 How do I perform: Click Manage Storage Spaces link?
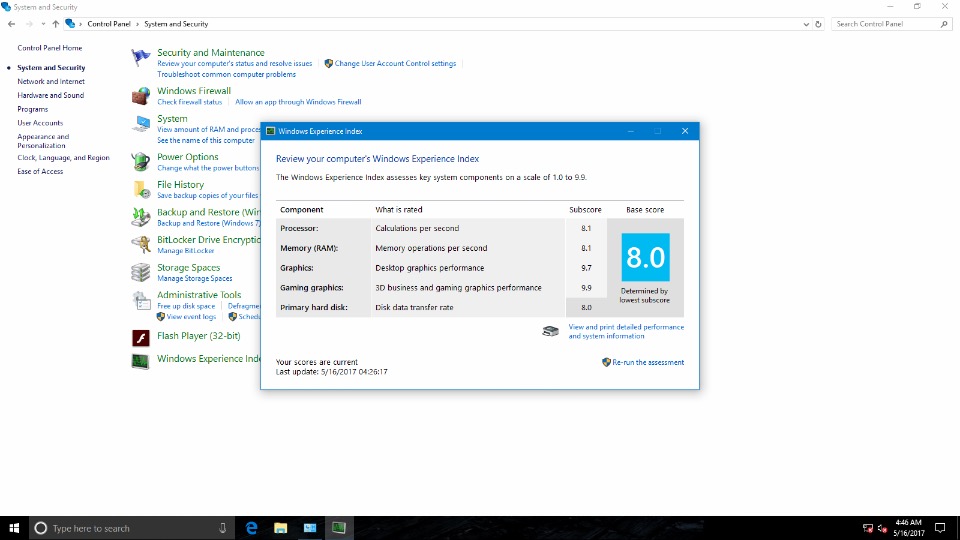coord(194,279)
